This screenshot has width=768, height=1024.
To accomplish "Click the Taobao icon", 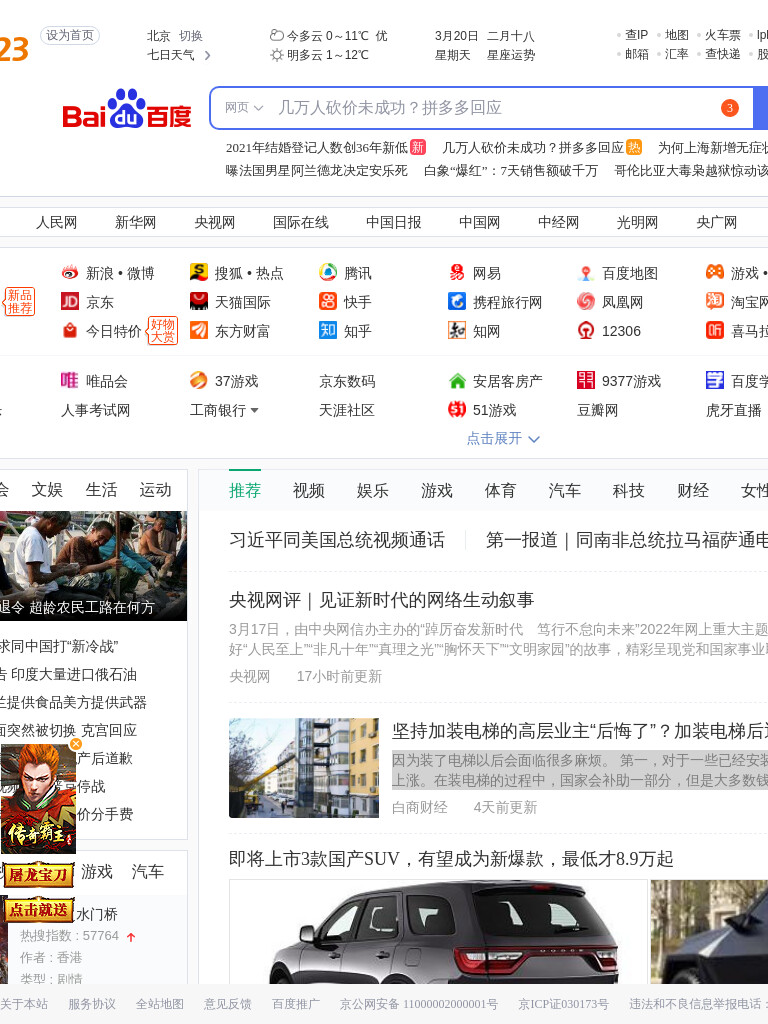I will tap(715, 301).
